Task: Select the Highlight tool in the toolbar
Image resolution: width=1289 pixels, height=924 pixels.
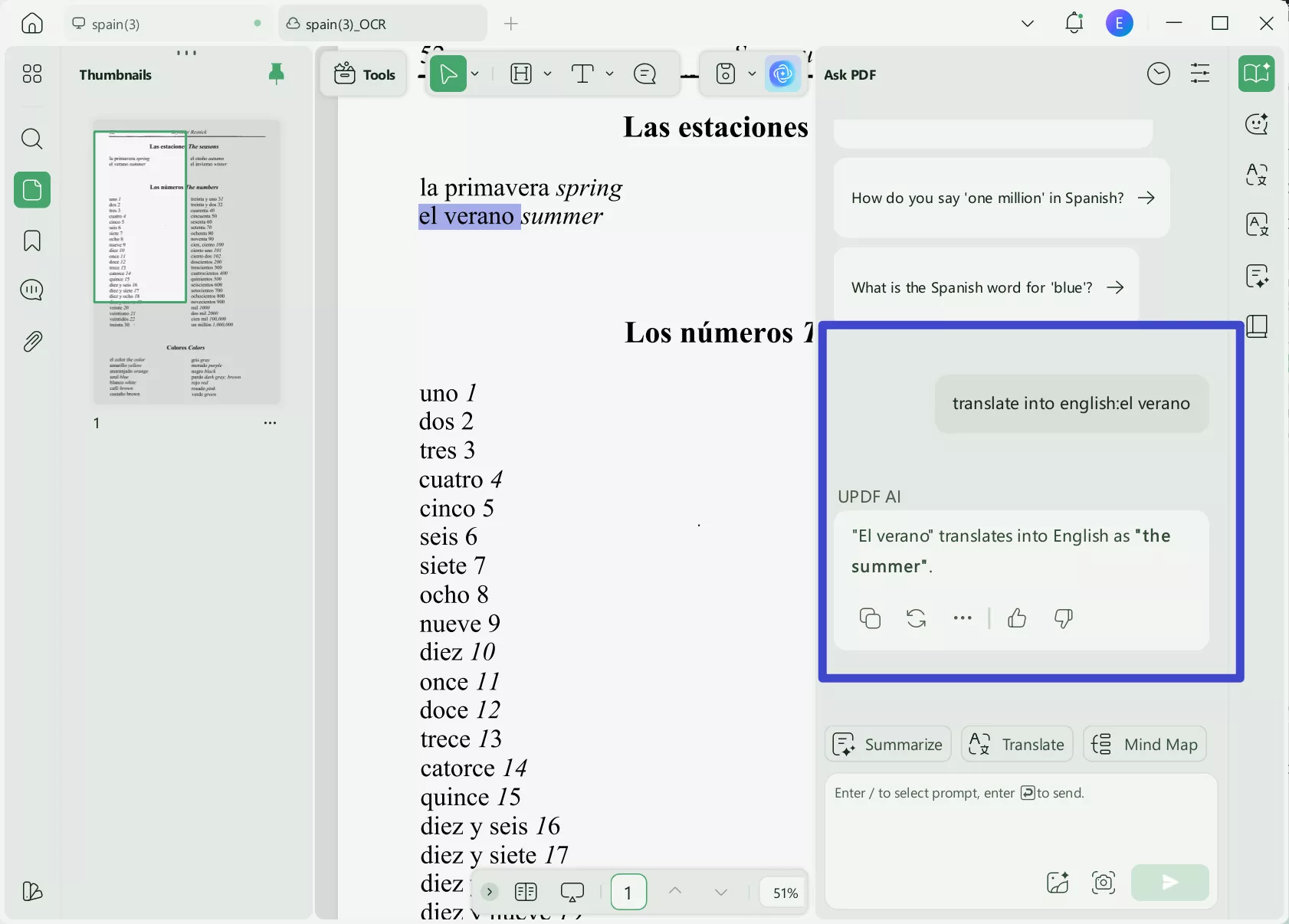Action: coord(520,74)
